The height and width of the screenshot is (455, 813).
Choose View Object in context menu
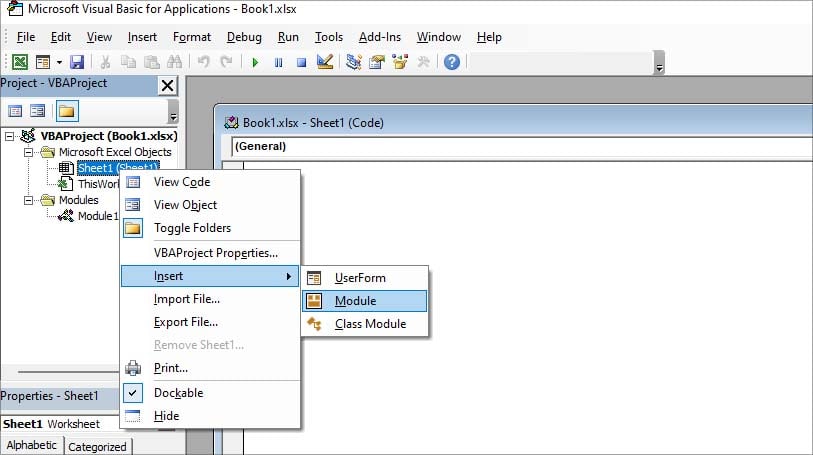pyautogui.click(x=210, y=205)
